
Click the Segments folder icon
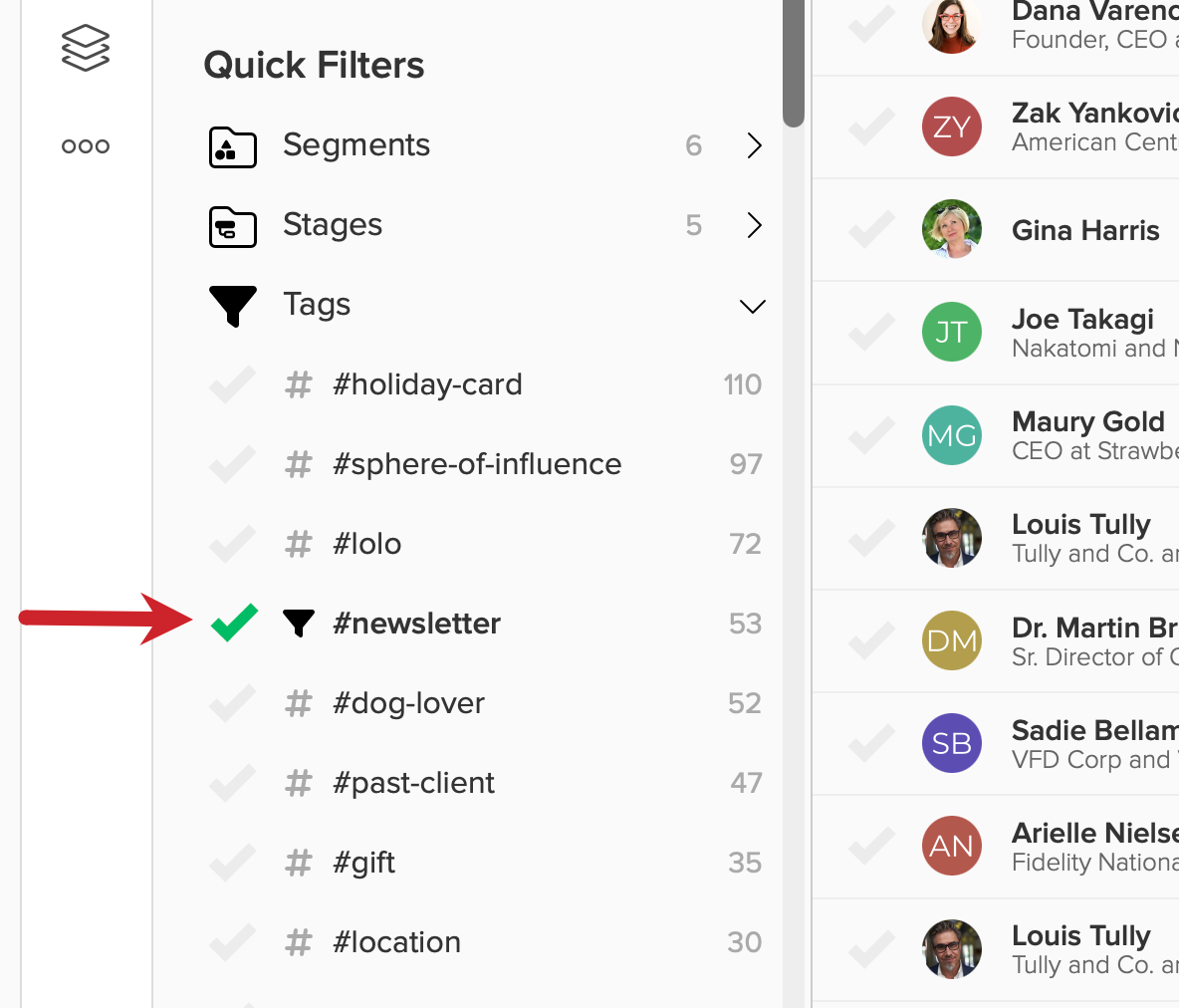coord(233,146)
